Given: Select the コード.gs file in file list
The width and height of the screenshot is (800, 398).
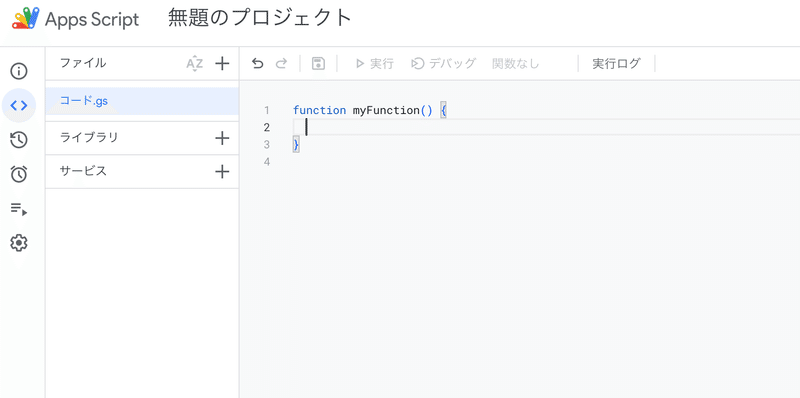Looking at the screenshot, I should click(x=142, y=101).
